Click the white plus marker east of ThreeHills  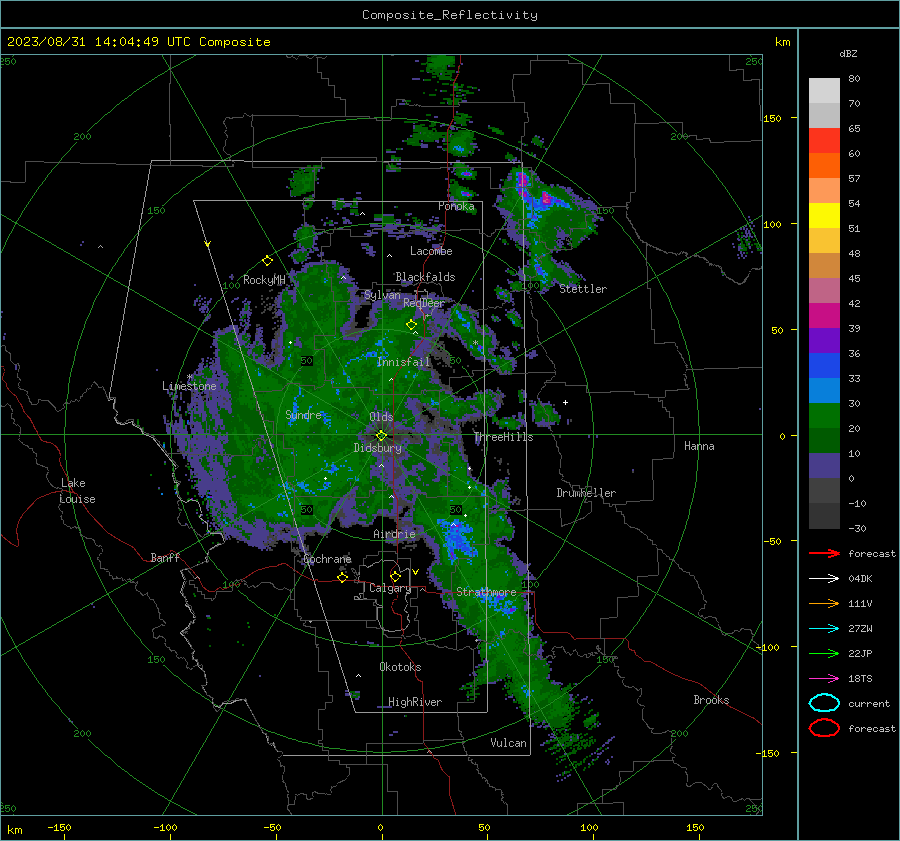(x=565, y=402)
